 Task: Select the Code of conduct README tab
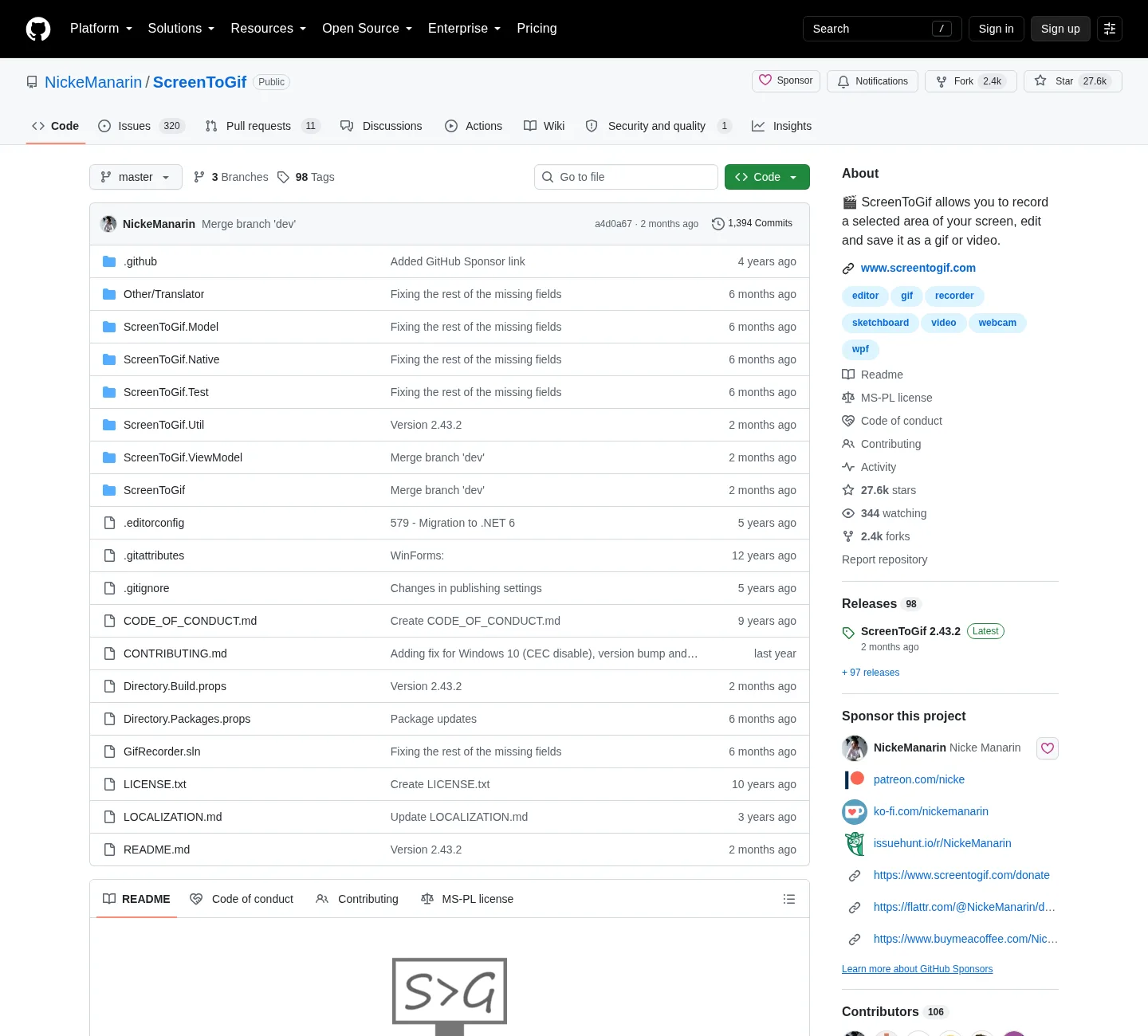click(242, 899)
